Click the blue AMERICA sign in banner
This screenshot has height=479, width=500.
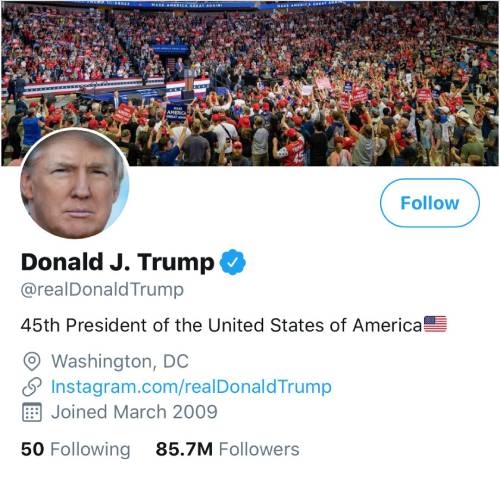click(176, 112)
